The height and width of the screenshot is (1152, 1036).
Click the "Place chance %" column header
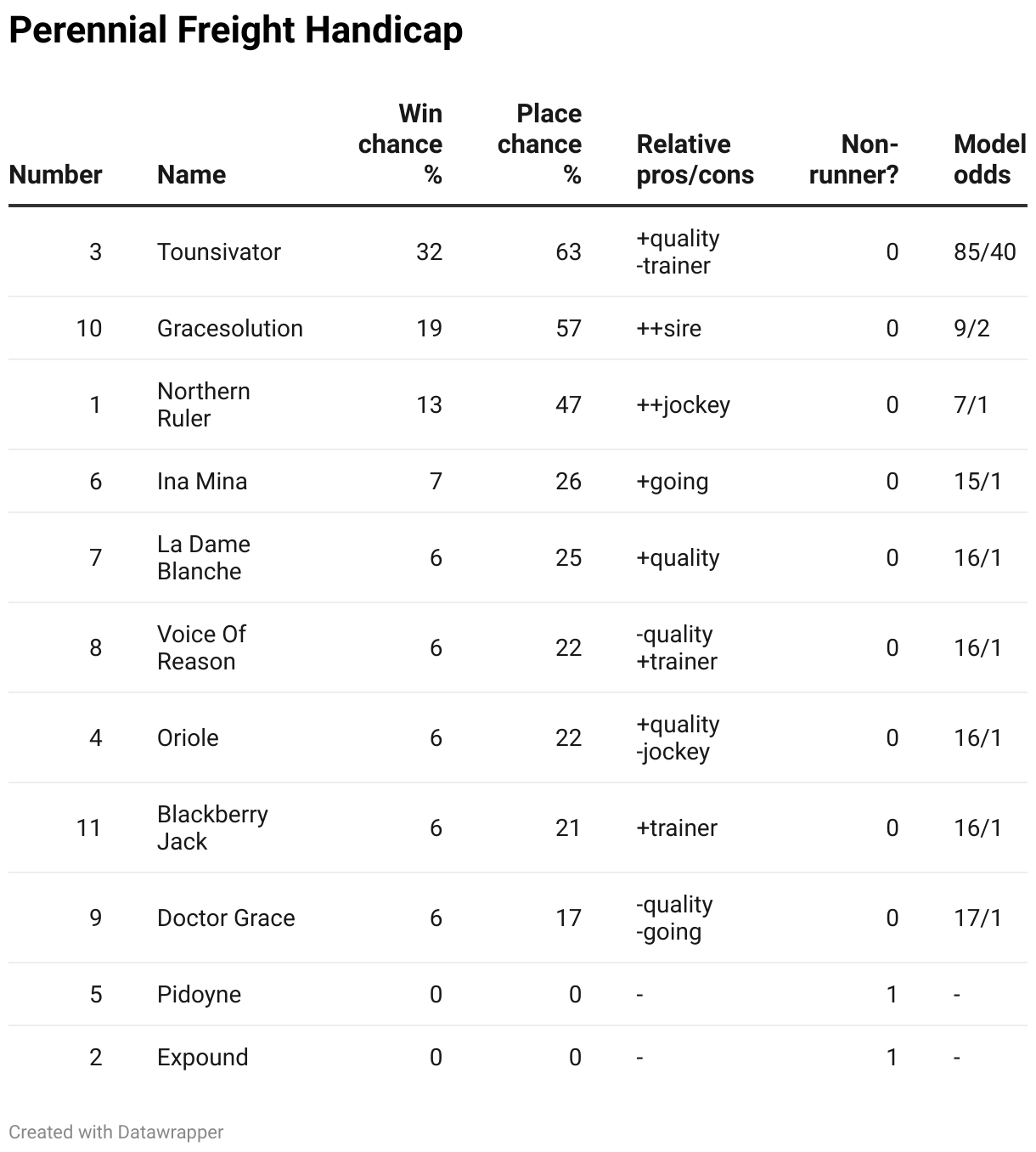point(540,144)
